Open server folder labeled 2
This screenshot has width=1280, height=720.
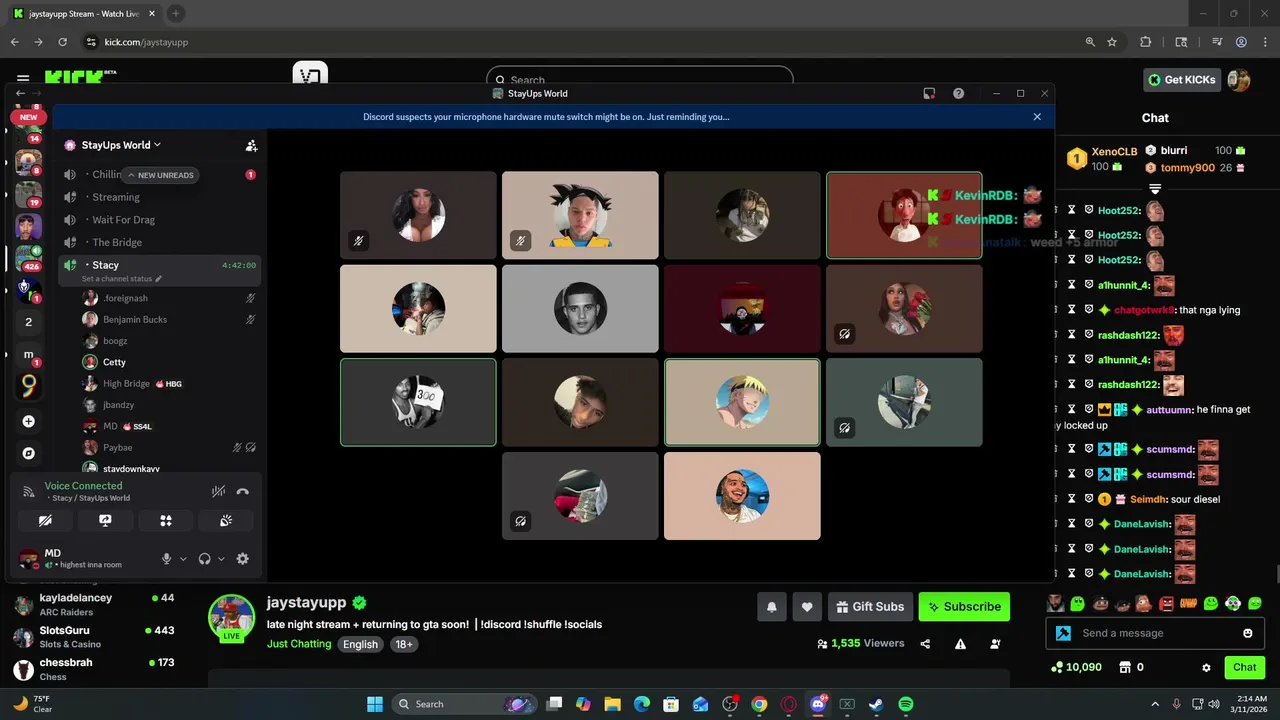pos(28,322)
